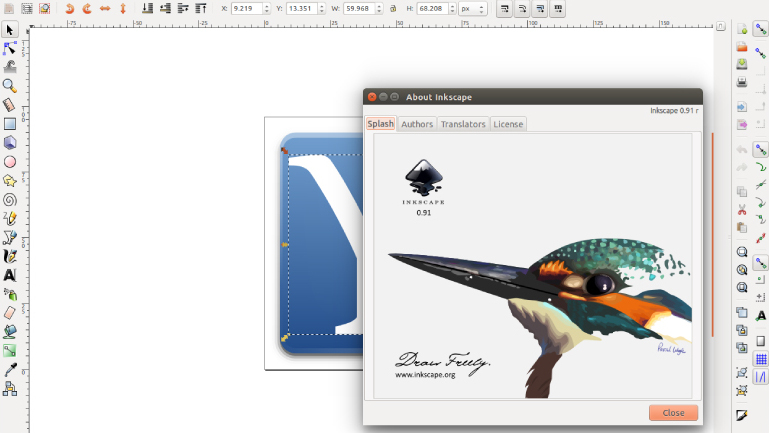This screenshot has width=769, height=433.
Task: Select the Text tool in toolbox
Action: coord(9,275)
